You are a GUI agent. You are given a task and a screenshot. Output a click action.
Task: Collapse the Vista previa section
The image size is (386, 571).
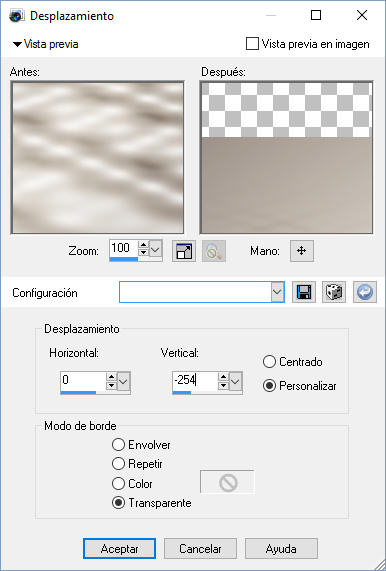pyautogui.click(x=17, y=44)
